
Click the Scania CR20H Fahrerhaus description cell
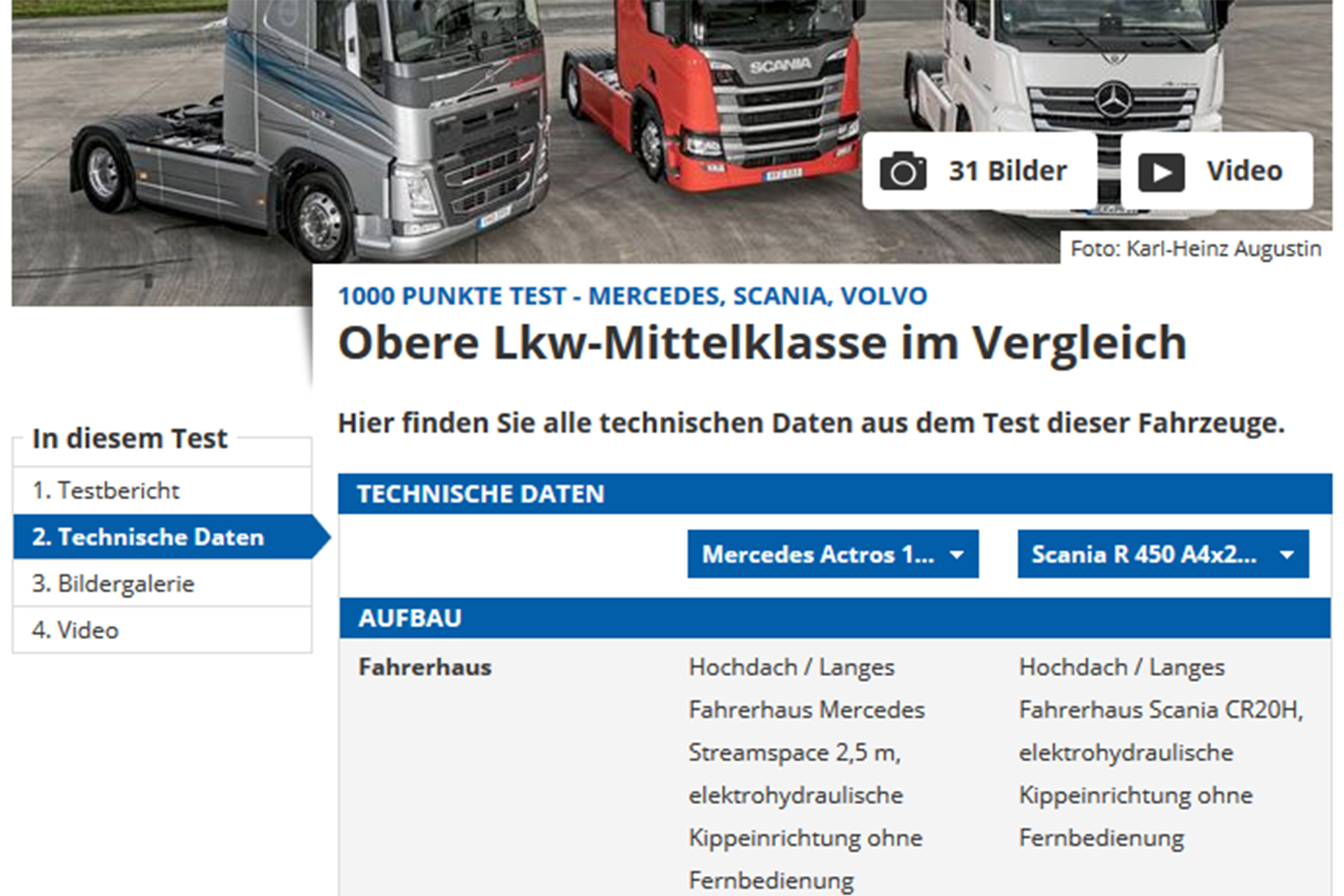[x=1161, y=753]
